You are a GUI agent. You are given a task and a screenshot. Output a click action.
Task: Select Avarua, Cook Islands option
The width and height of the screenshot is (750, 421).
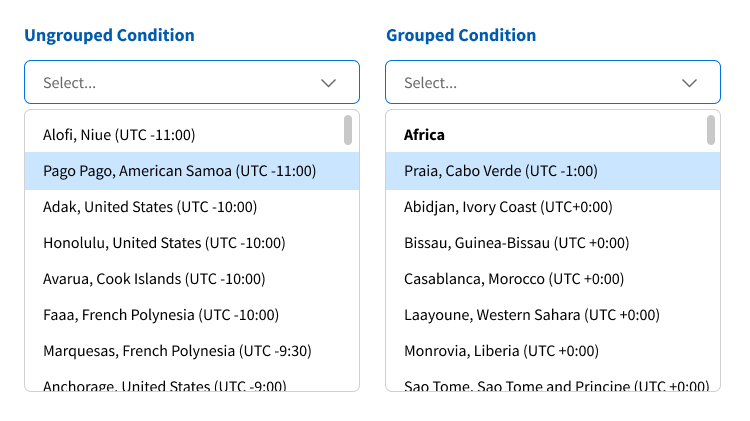pos(154,279)
